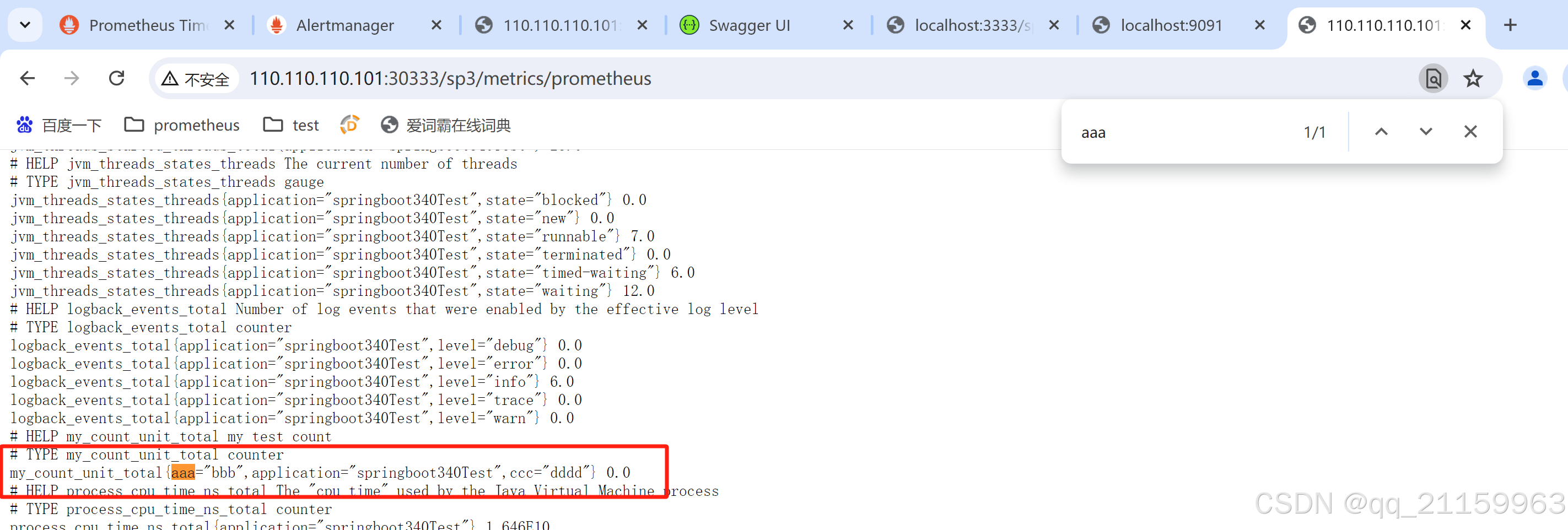This screenshot has height=530, width=1568.
Task: Close the active 110.110.110.101 tab
Action: 1465,25
